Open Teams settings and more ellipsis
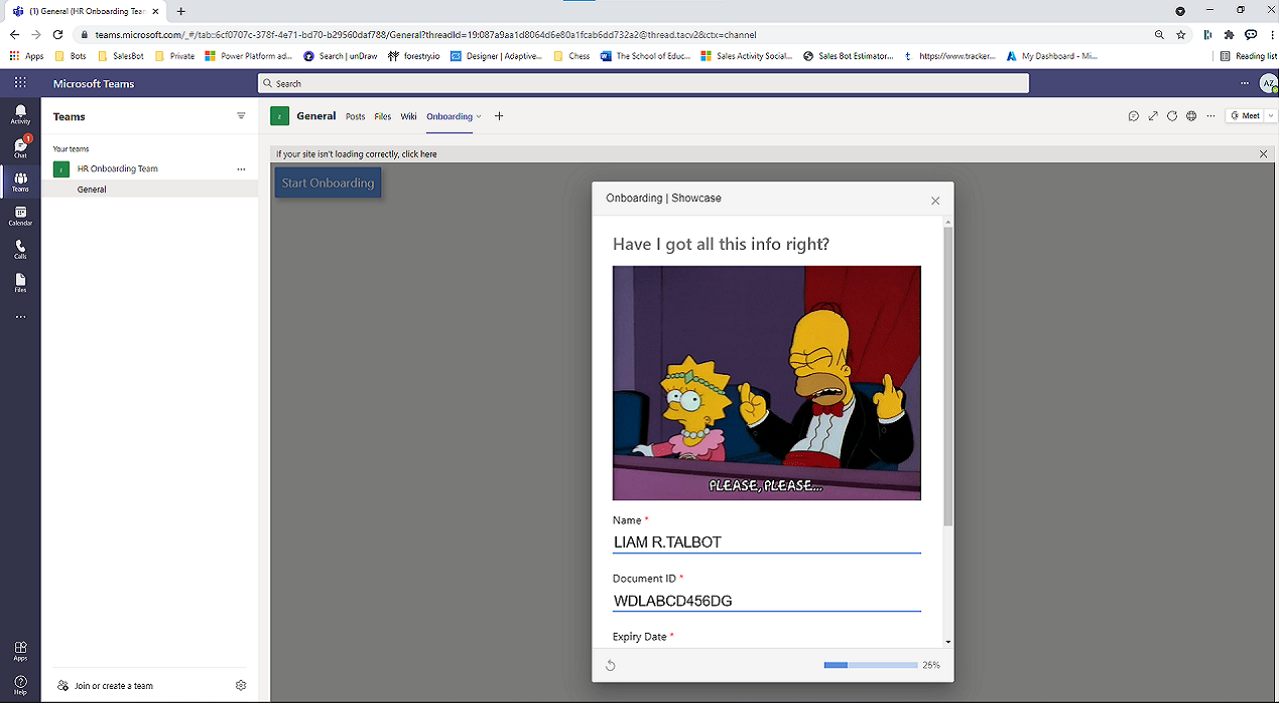The width and height of the screenshot is (1280, 720). click(x=1244, y=83)
